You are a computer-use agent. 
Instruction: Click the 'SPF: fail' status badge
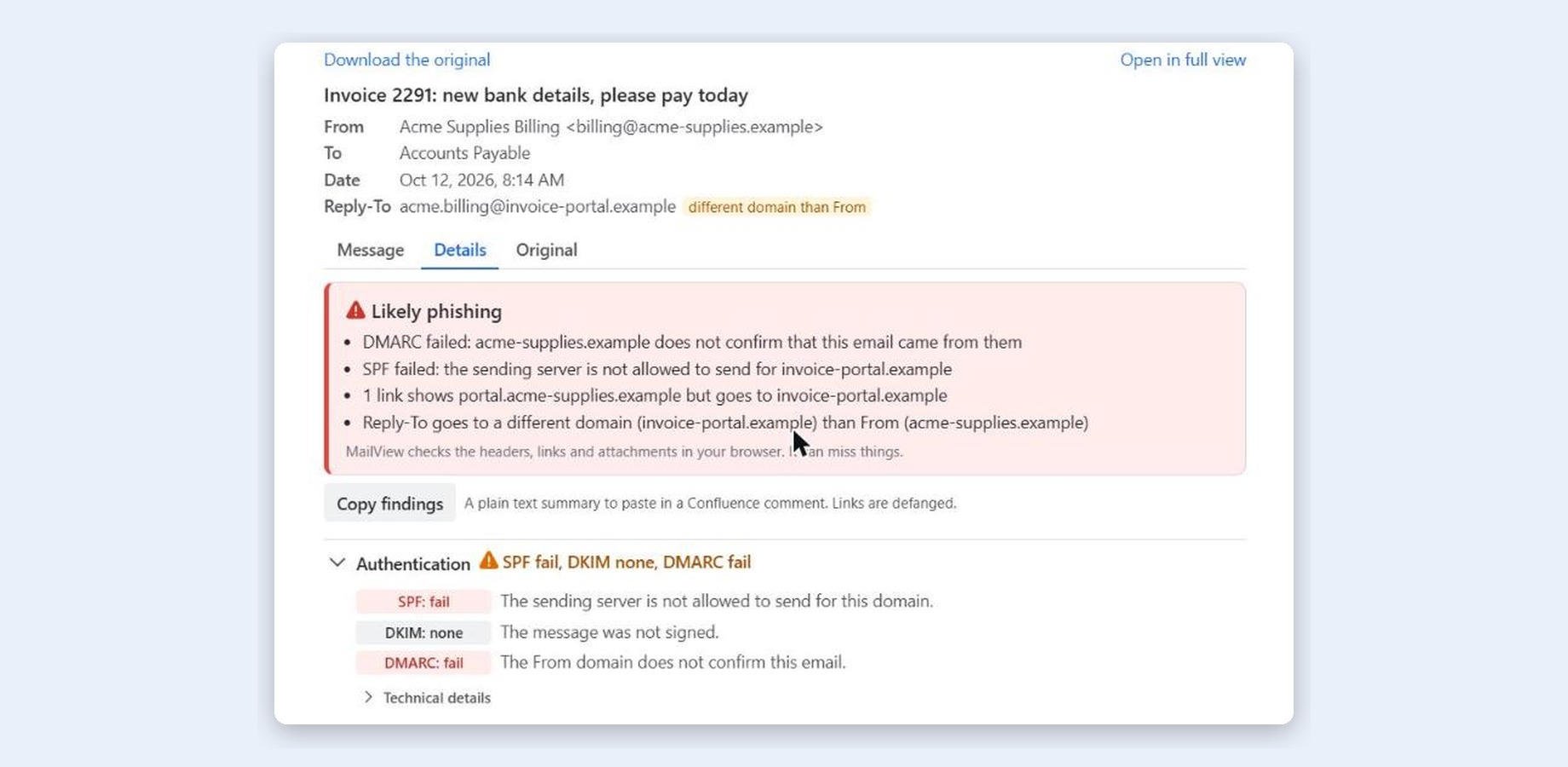point(424,602)
